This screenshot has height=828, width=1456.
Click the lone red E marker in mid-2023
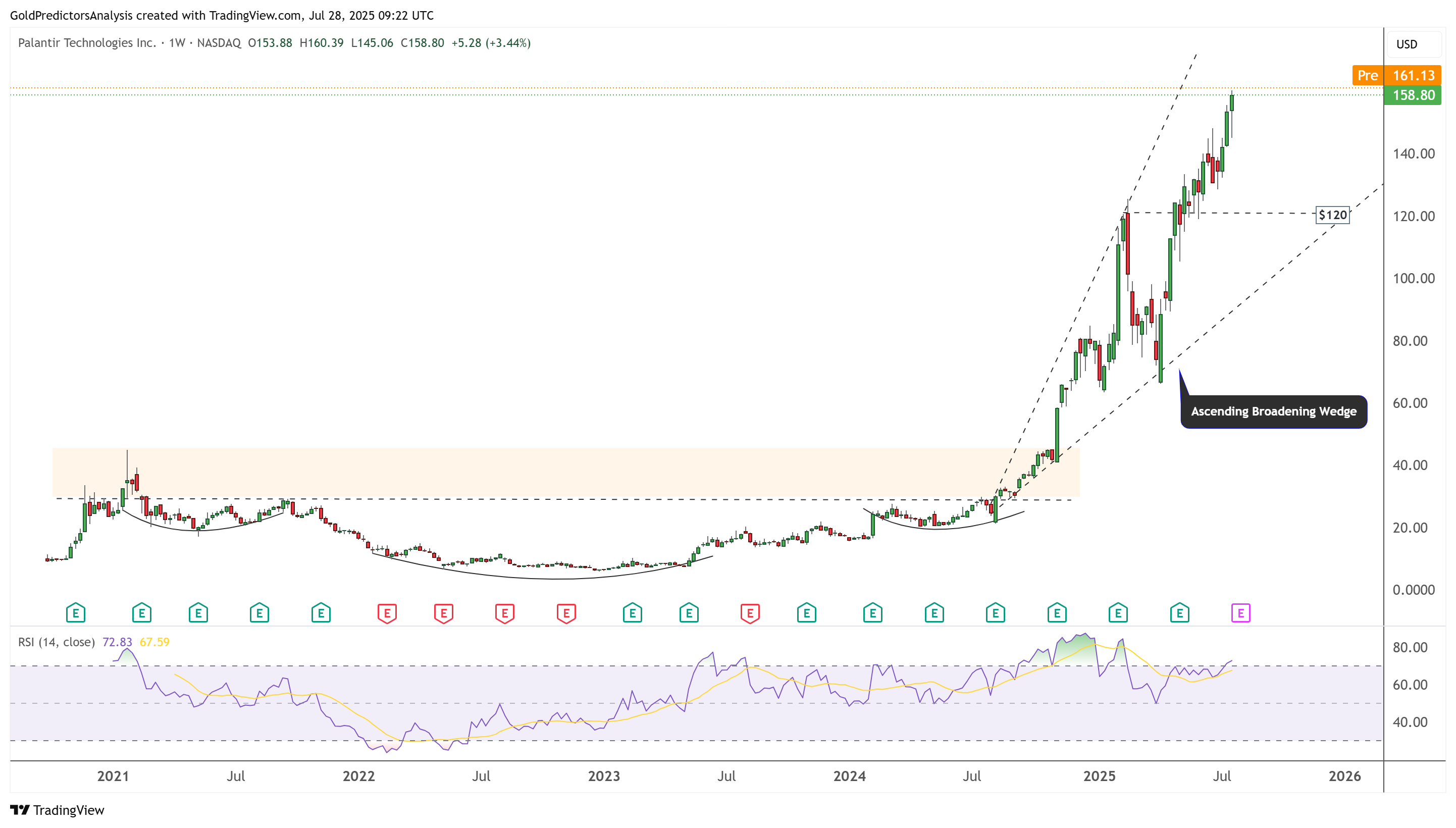tap(750, 613)
